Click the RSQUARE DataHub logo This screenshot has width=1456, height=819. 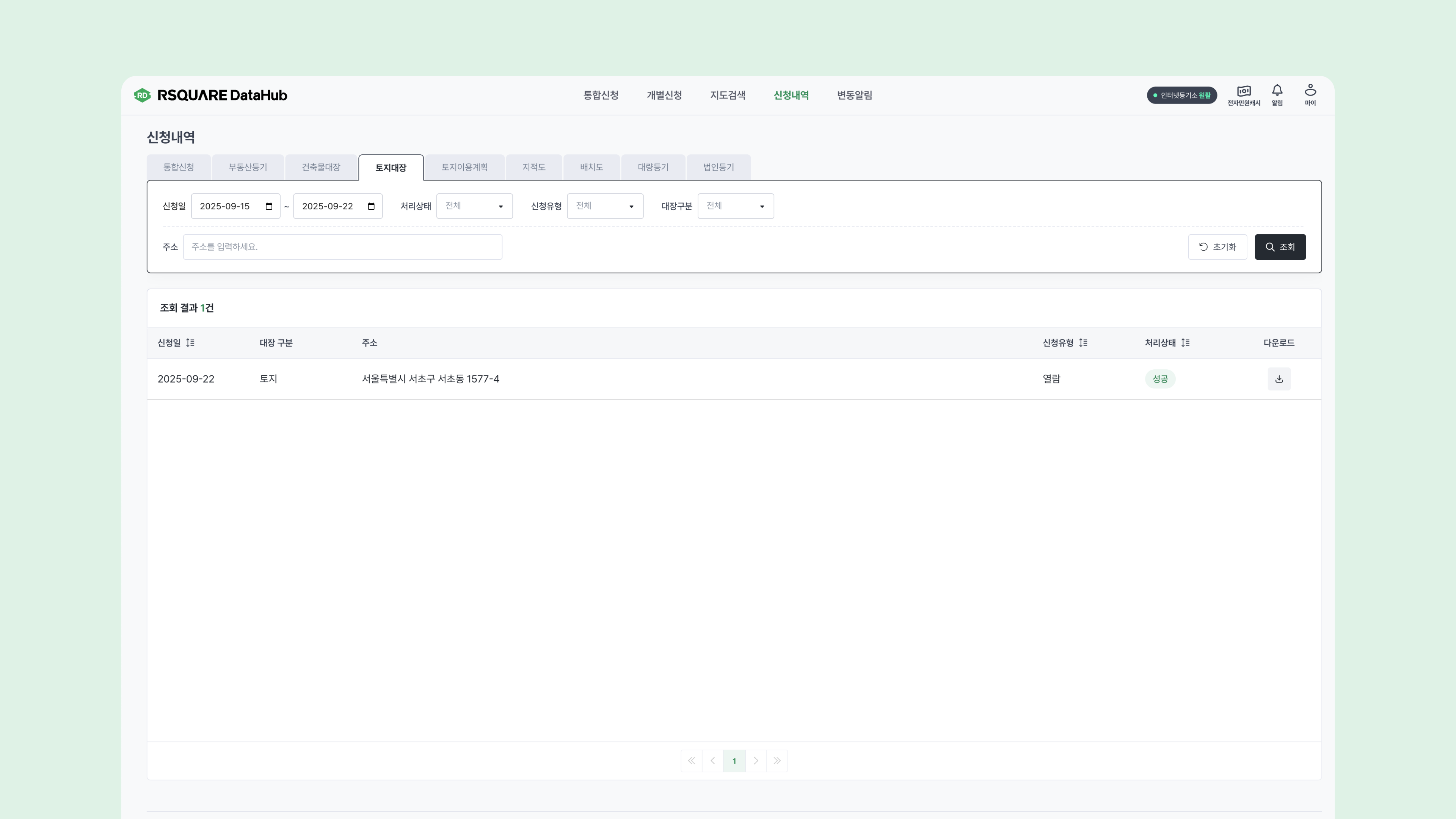point(210,95)
